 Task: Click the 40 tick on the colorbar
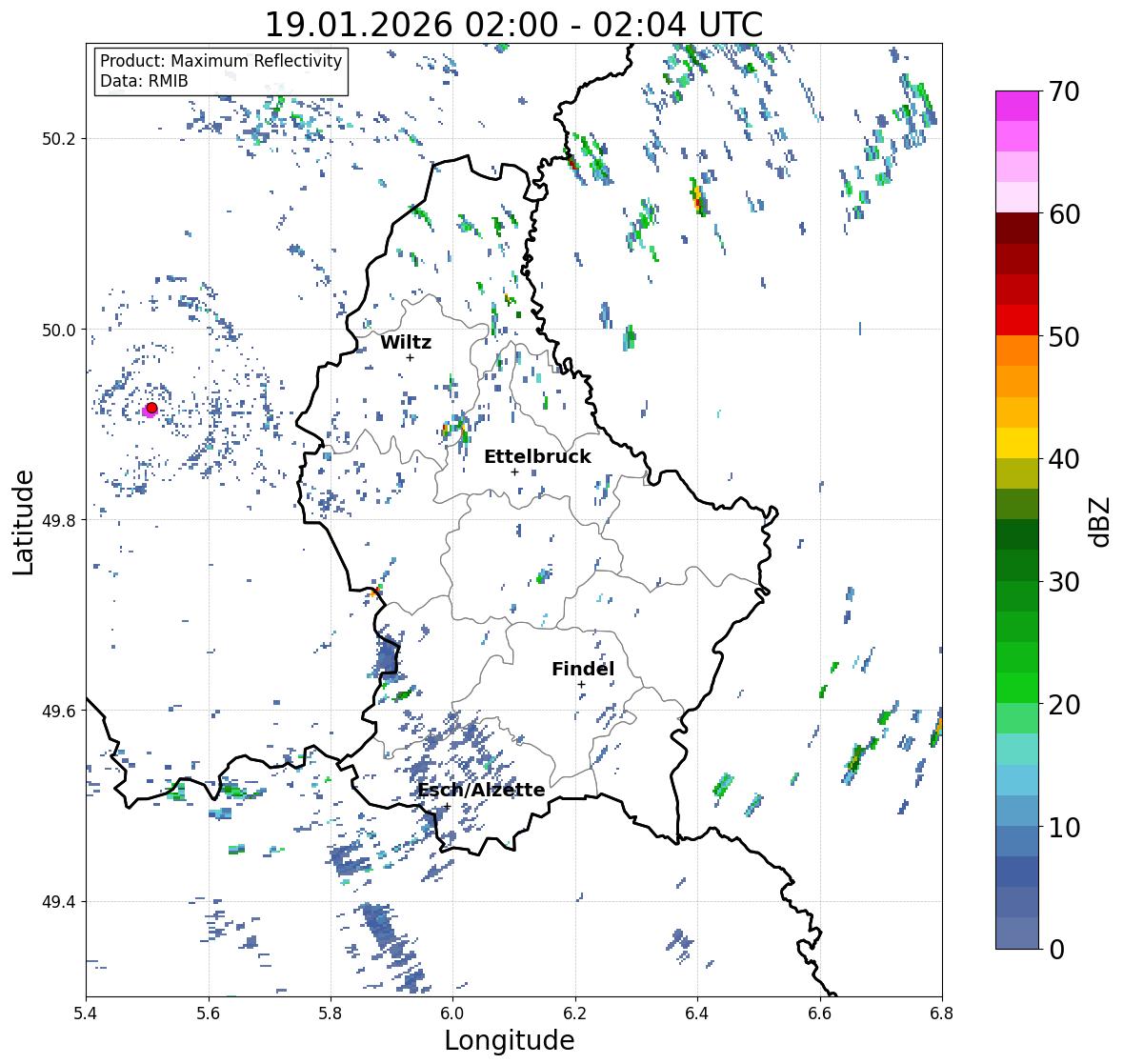1064,459
